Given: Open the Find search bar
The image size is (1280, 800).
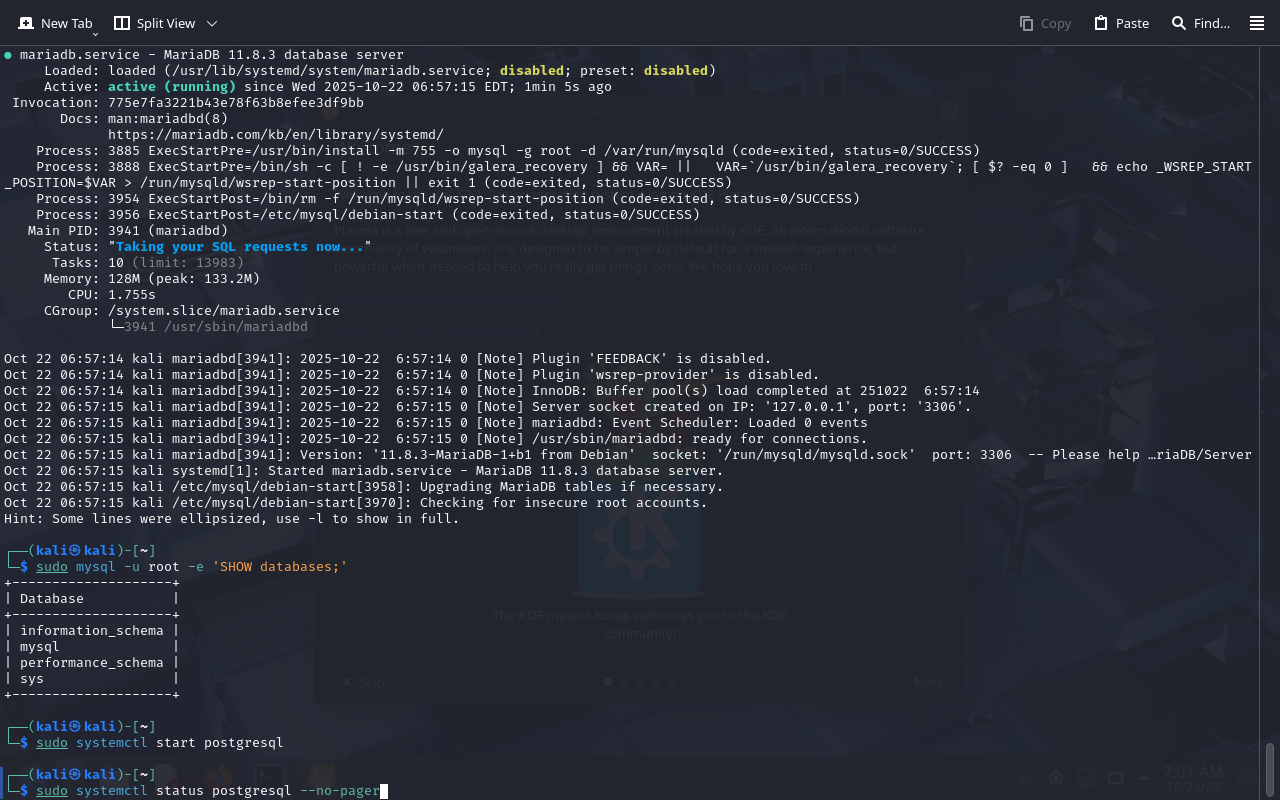Looking at the screenshot, I should coord(1200,23).
